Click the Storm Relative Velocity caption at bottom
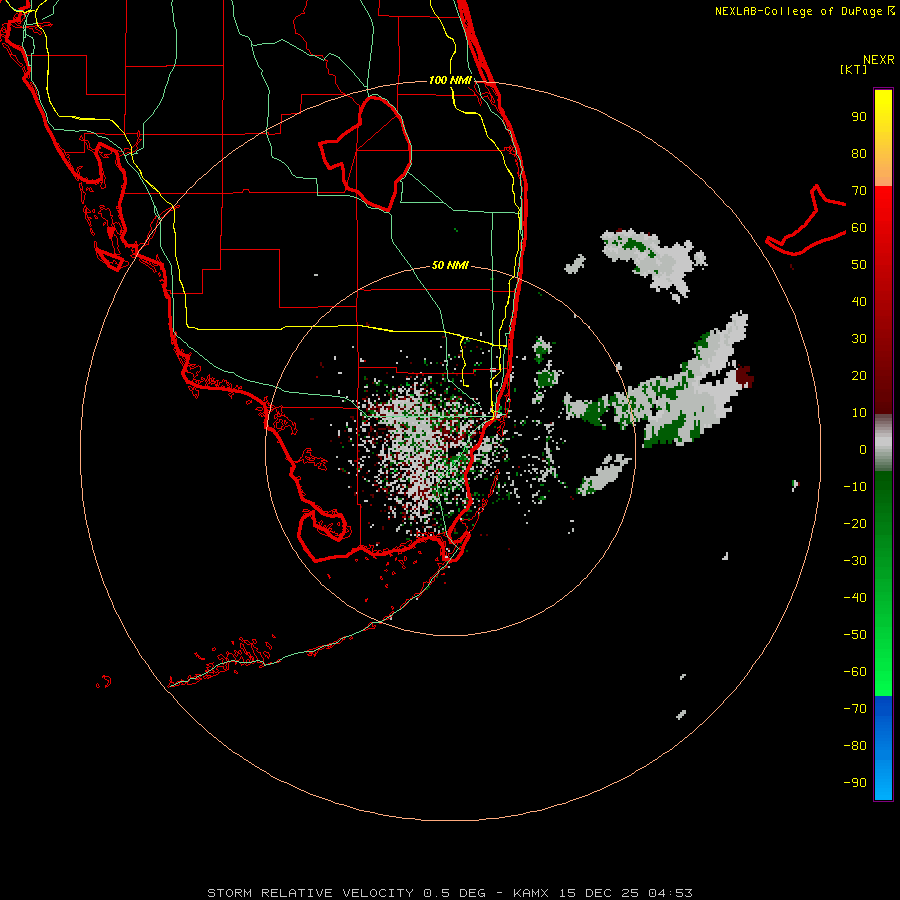This screenshot has width=900, height=900. [x=450, y=893]
